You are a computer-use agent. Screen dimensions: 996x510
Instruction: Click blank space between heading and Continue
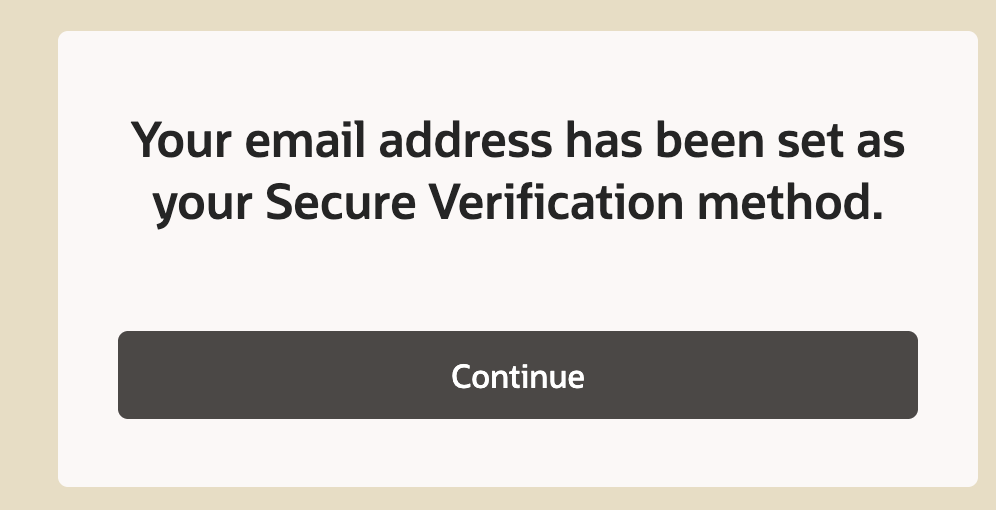click(518, 279)
